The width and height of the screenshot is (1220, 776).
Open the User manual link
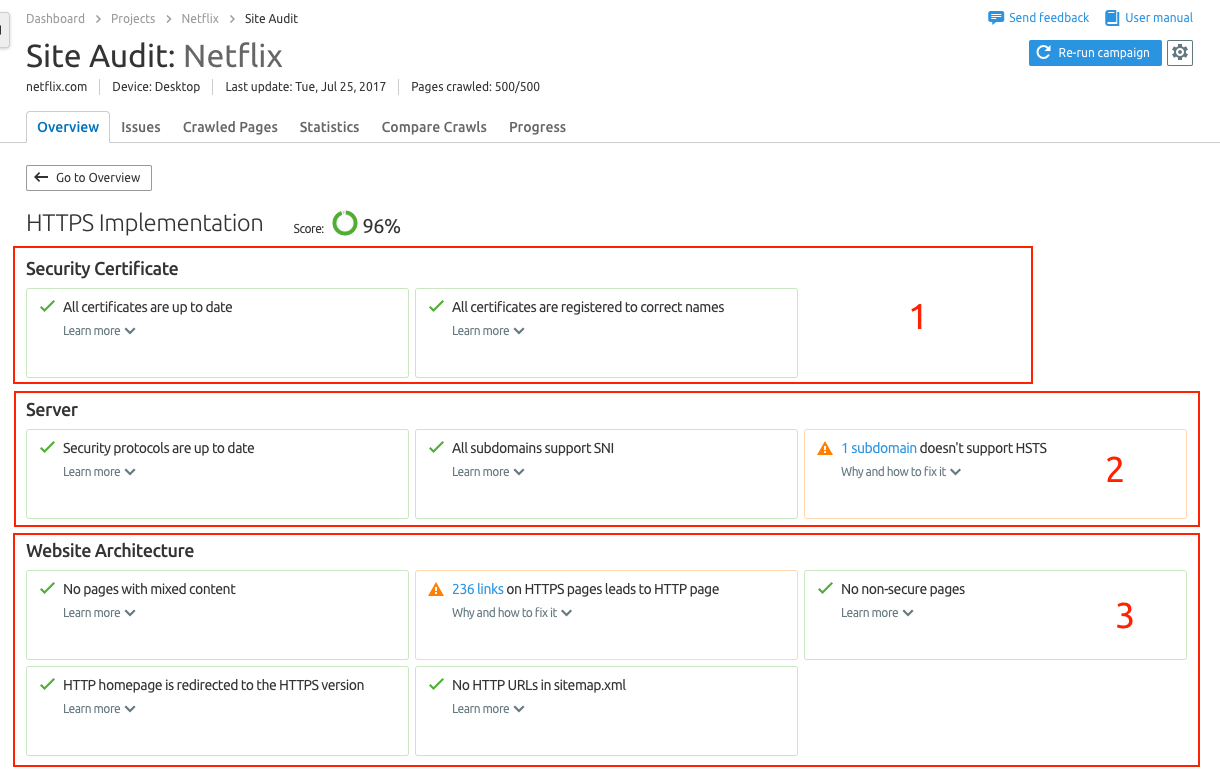pos(1159,18)
